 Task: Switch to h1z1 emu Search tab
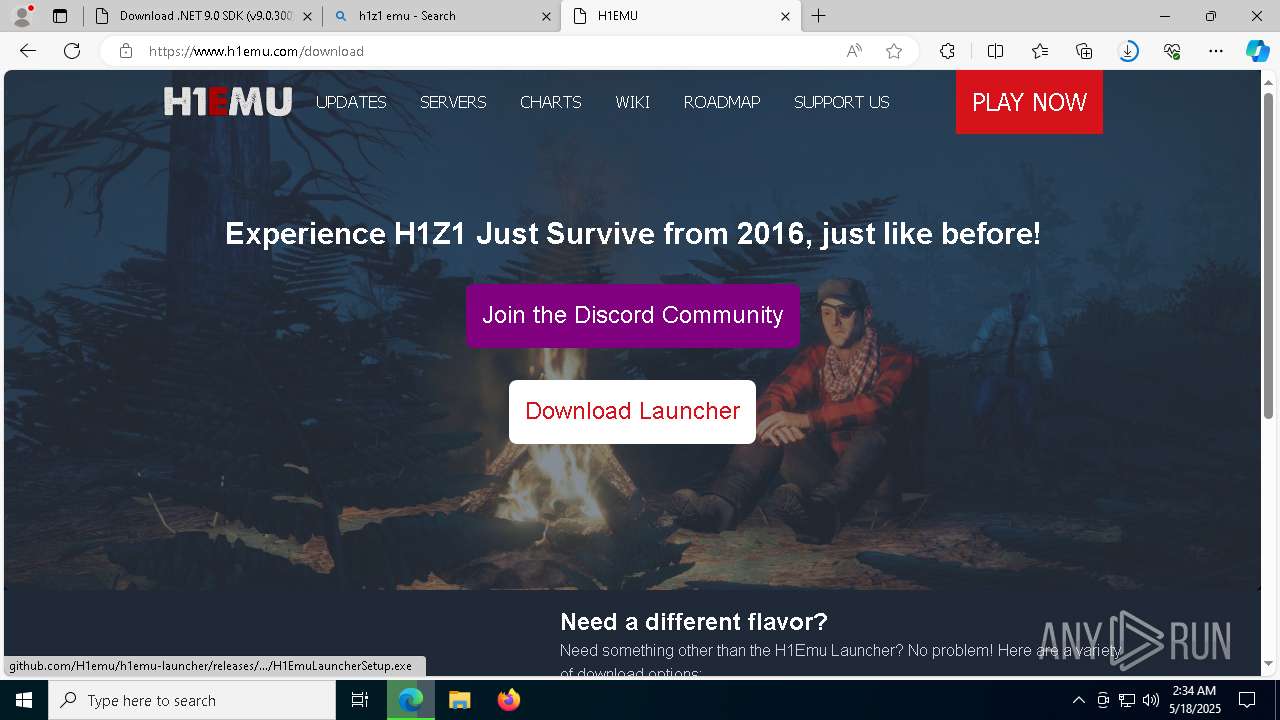[442, 16]
